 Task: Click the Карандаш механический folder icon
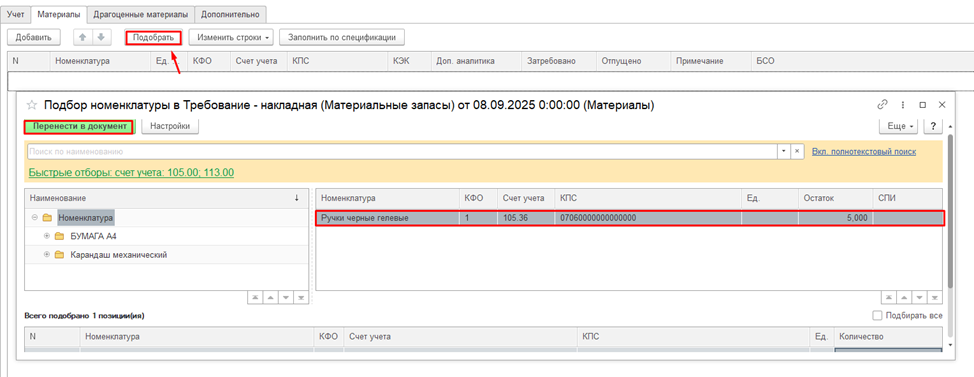tap(60, 255)
